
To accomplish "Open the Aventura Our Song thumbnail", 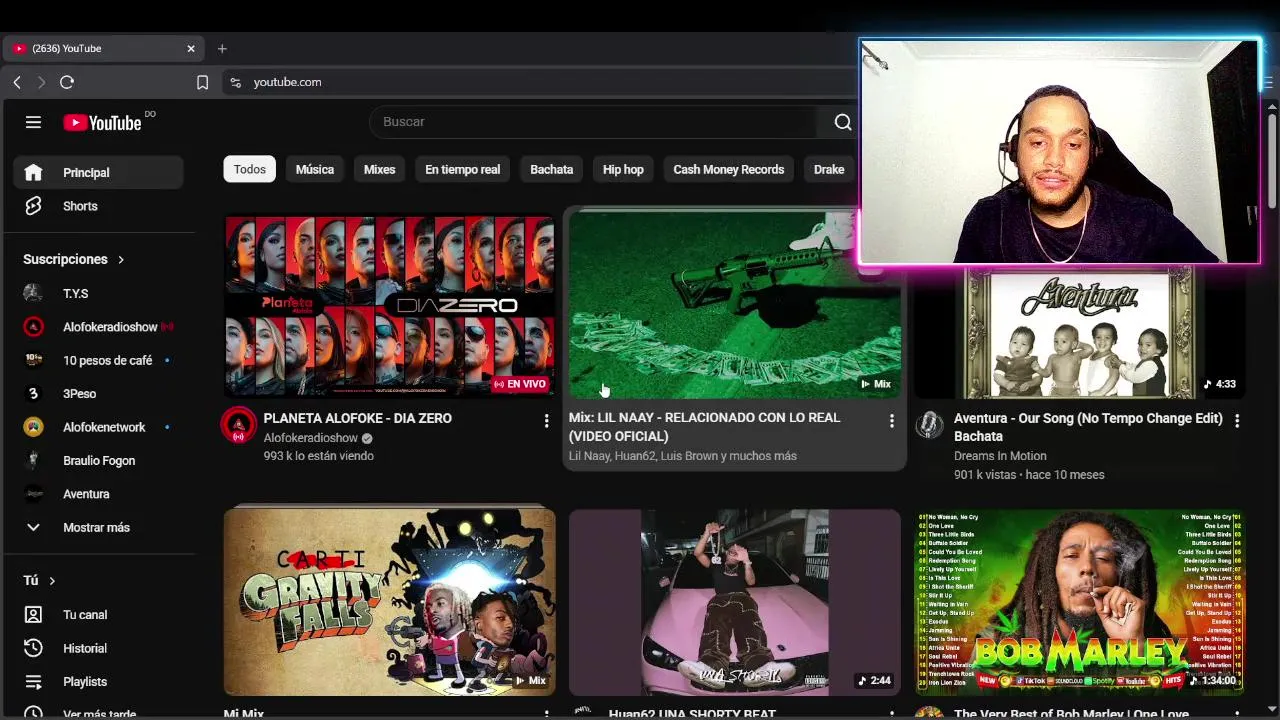I will tap(1080, 332).
